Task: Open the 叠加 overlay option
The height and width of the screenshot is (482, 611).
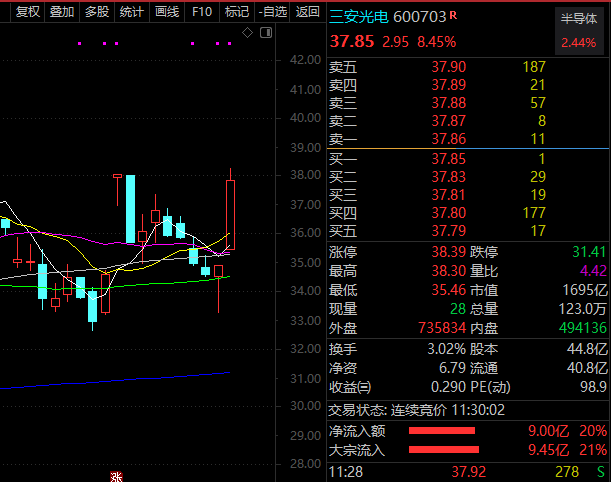Action: [x=62, y=12]
